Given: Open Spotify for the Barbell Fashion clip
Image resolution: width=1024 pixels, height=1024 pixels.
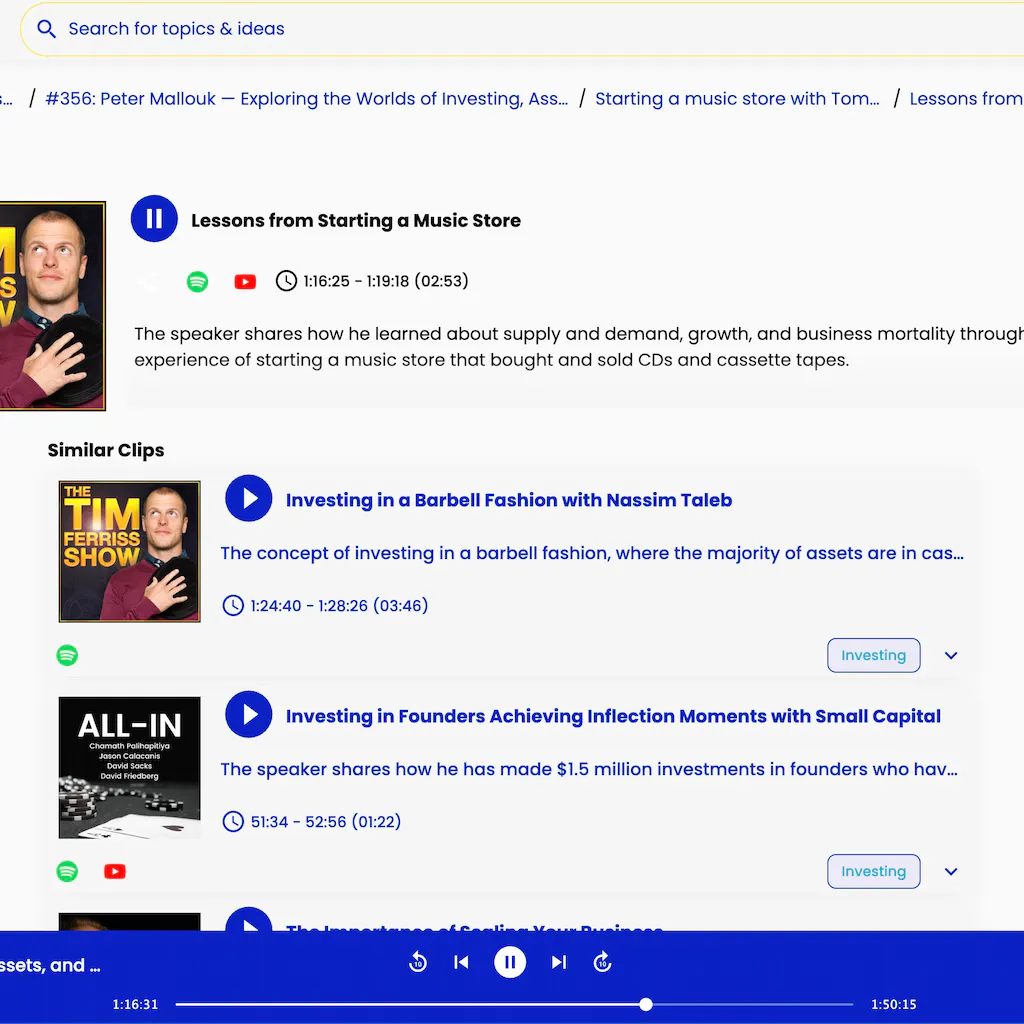Looking at the screenshot, I should point(67,656).
